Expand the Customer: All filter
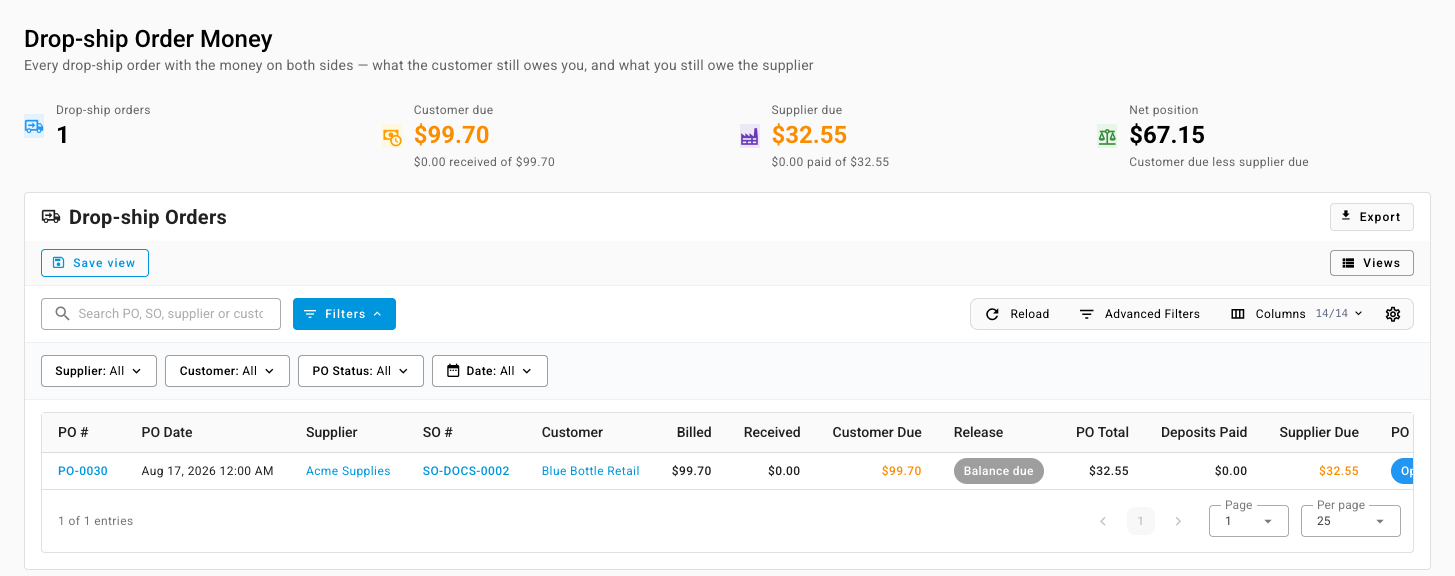This screenshot has width=1455, height=576. 227,371
